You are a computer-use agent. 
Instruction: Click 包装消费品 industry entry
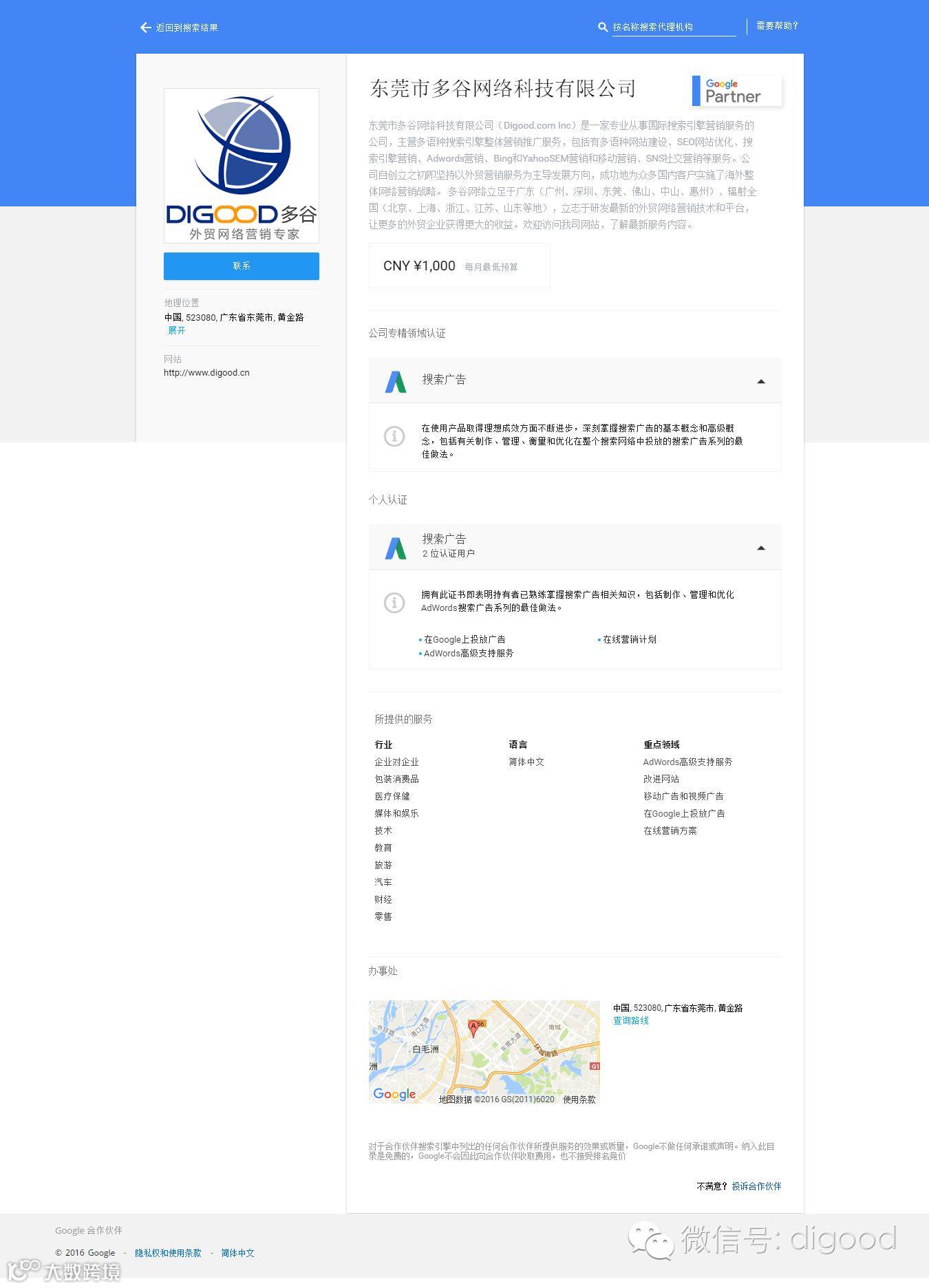click(x=396, y=780)
